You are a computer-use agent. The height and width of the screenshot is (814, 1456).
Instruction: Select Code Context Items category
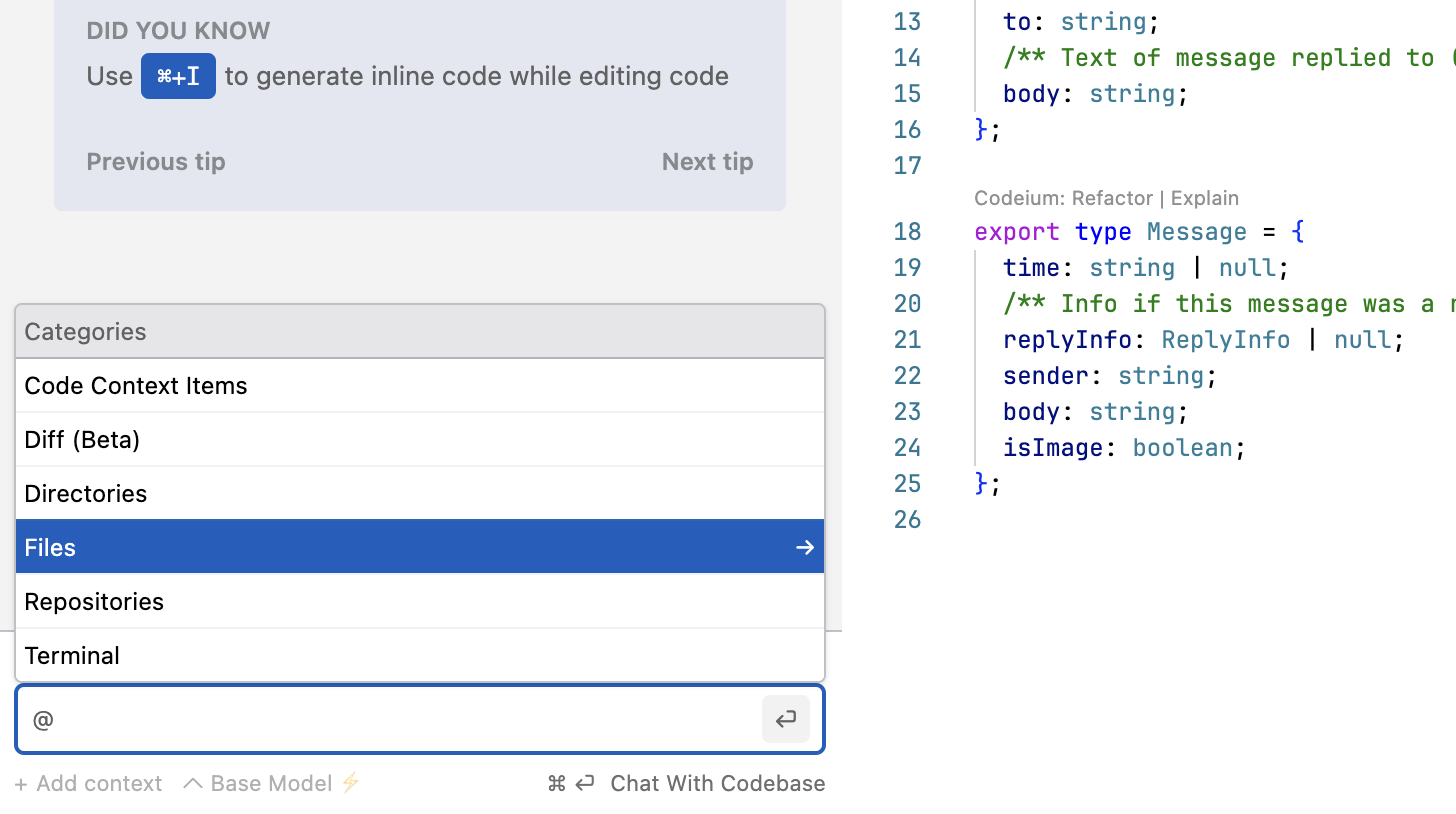tap(136, 386)
